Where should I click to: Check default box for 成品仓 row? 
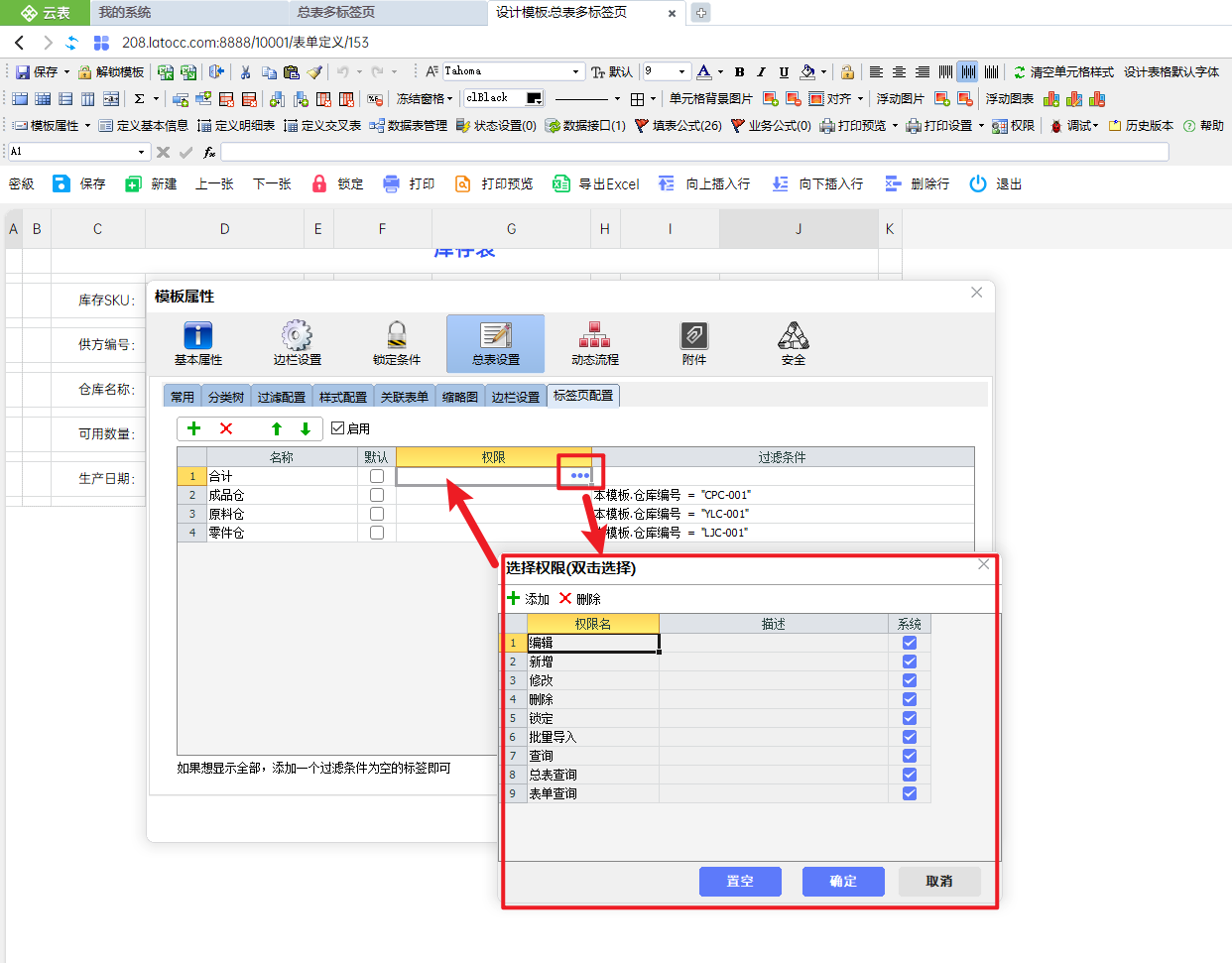(377, 495)
